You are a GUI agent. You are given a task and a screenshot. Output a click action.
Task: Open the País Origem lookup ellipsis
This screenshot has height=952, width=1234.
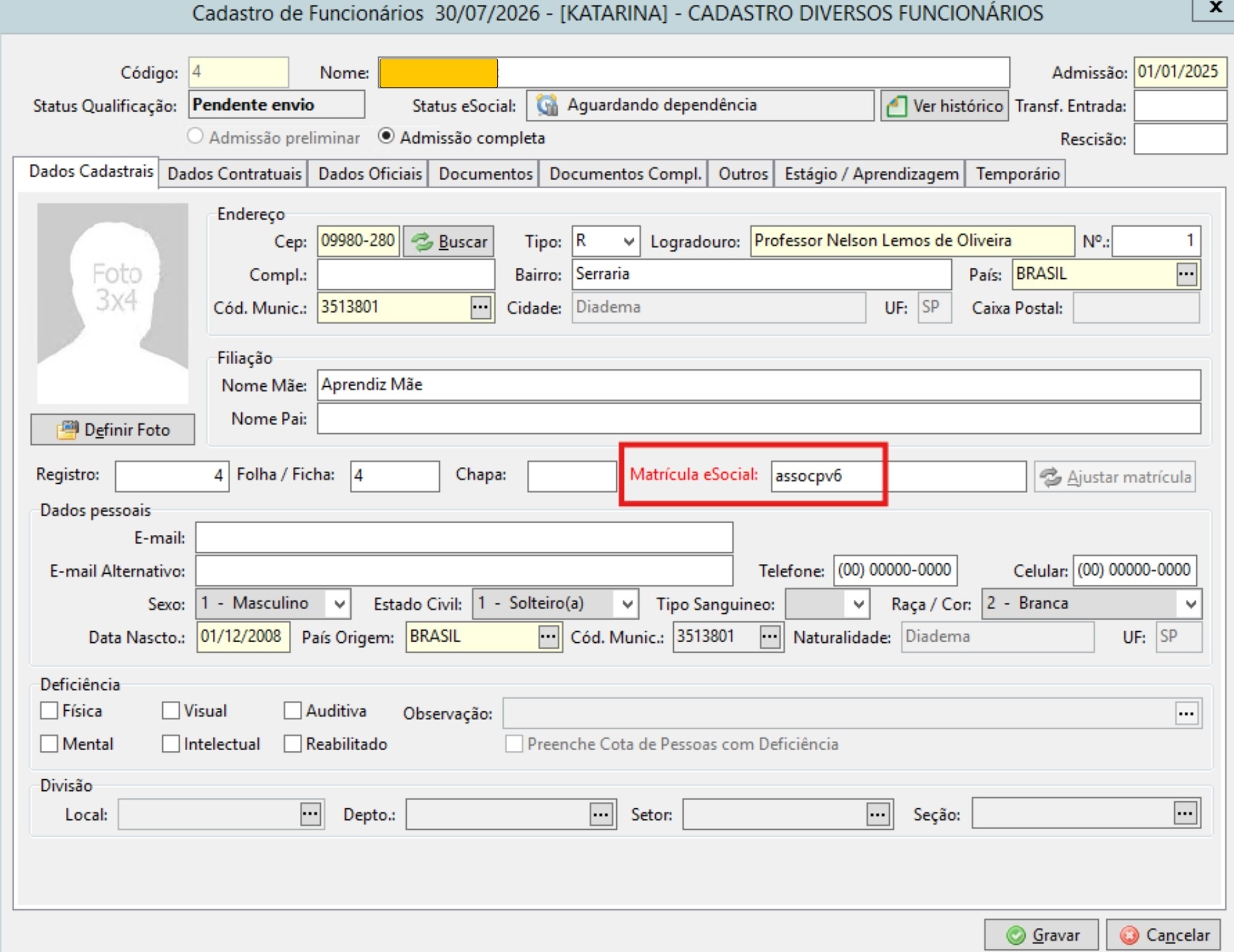548,636
